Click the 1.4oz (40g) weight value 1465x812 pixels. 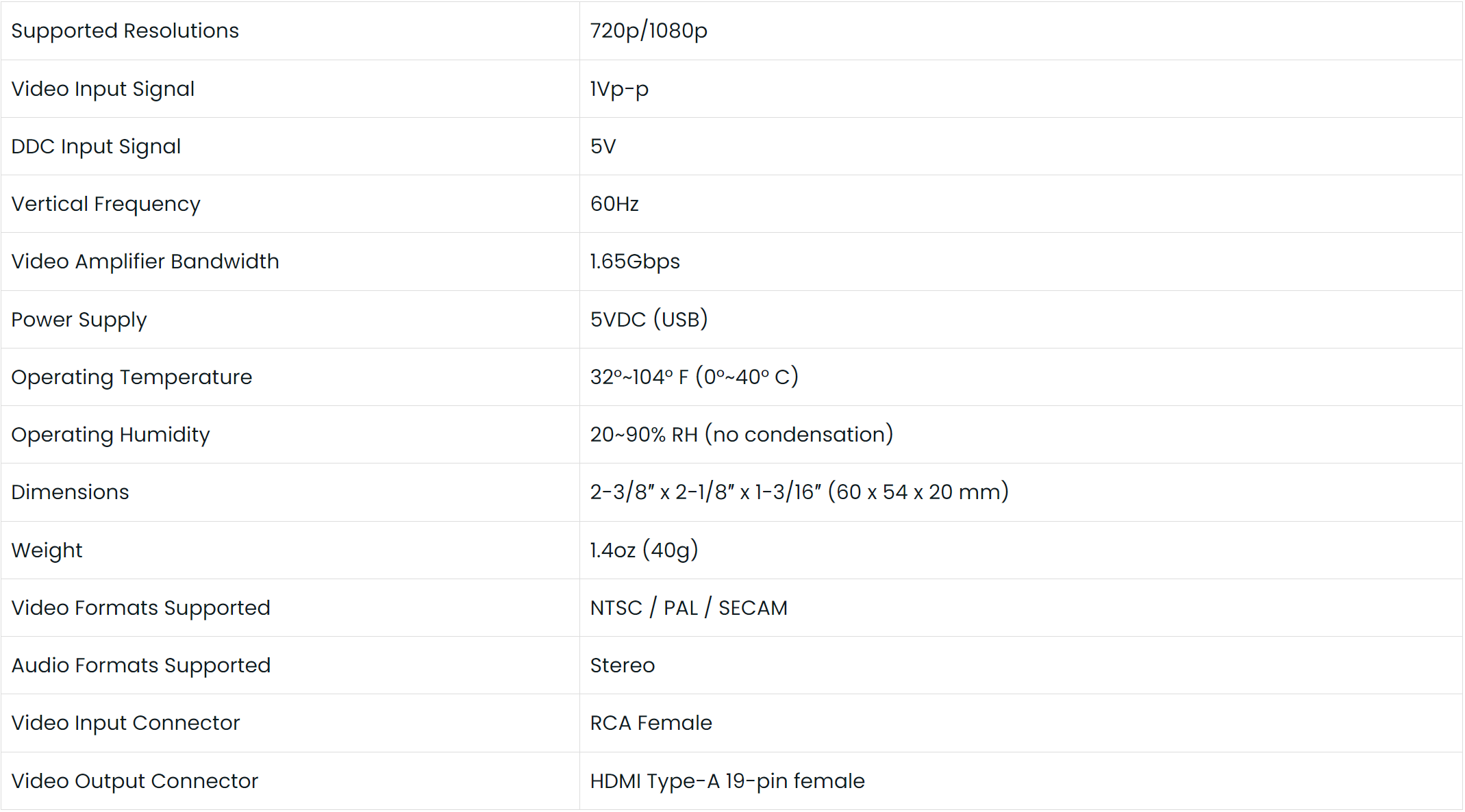(x=643, y=550)
